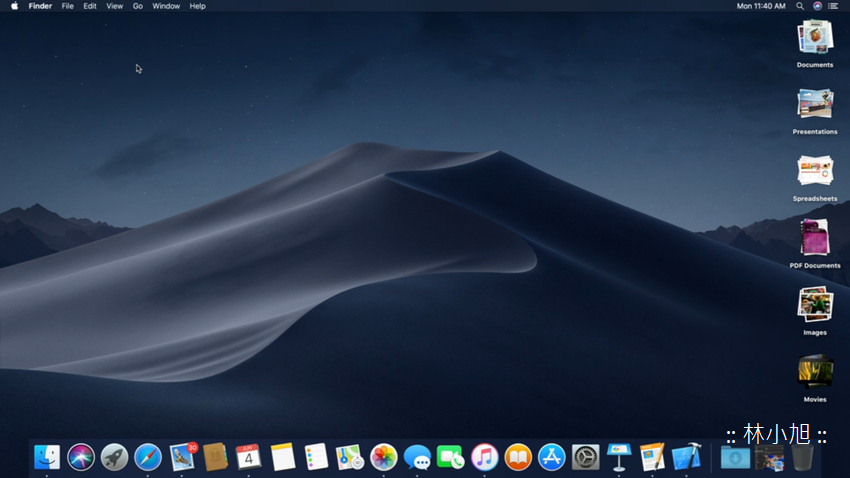Open Messages app in Dock
850x478 pixels.
tap(417, 457)
